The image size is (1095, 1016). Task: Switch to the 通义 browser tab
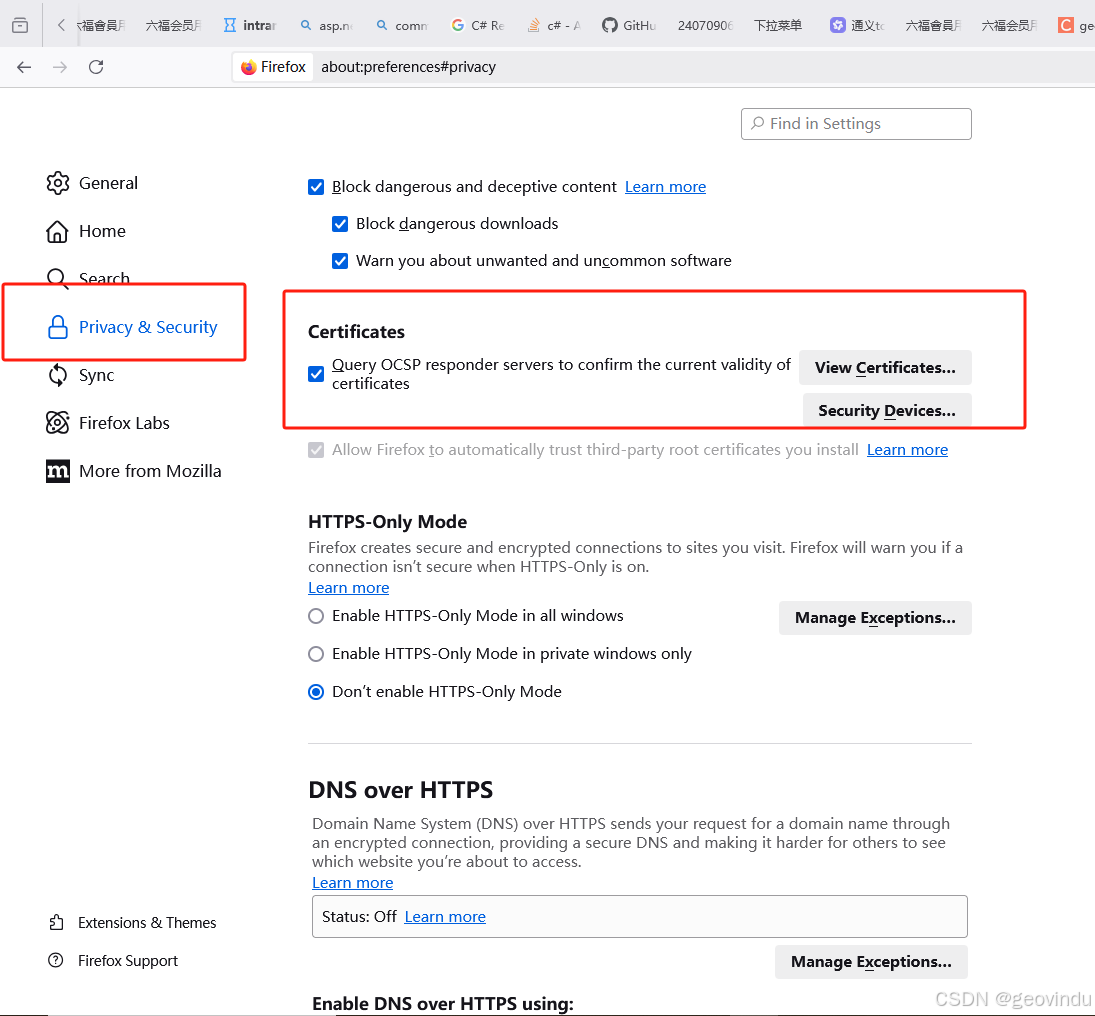pos(860,25)
